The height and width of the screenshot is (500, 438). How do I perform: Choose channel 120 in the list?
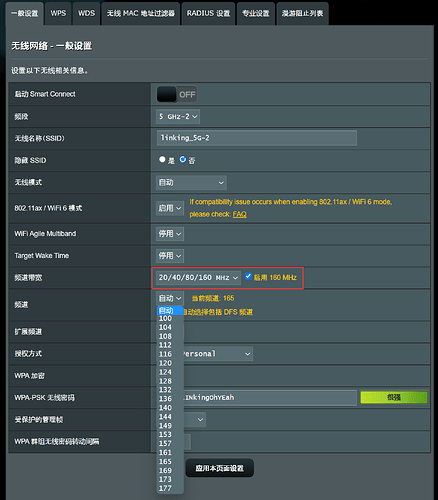tap(170, 363)
